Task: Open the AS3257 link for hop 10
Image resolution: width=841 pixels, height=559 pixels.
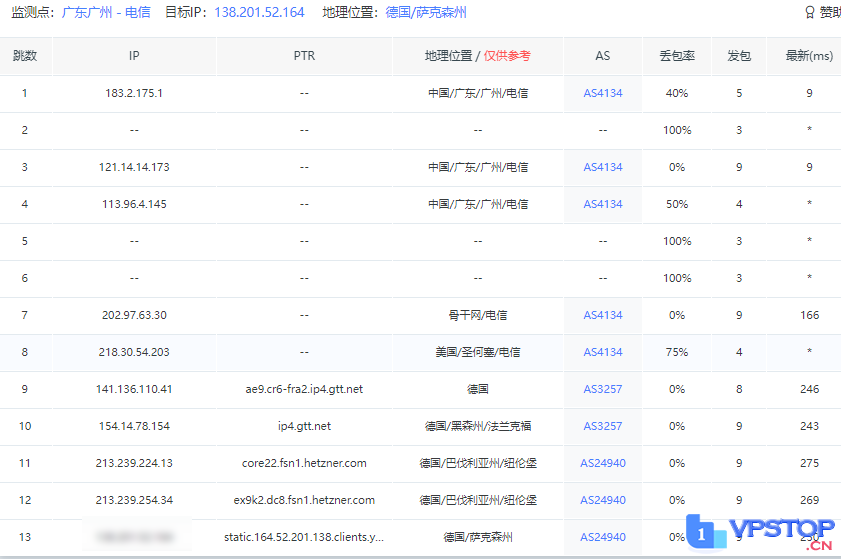Action: pos(602,426)
